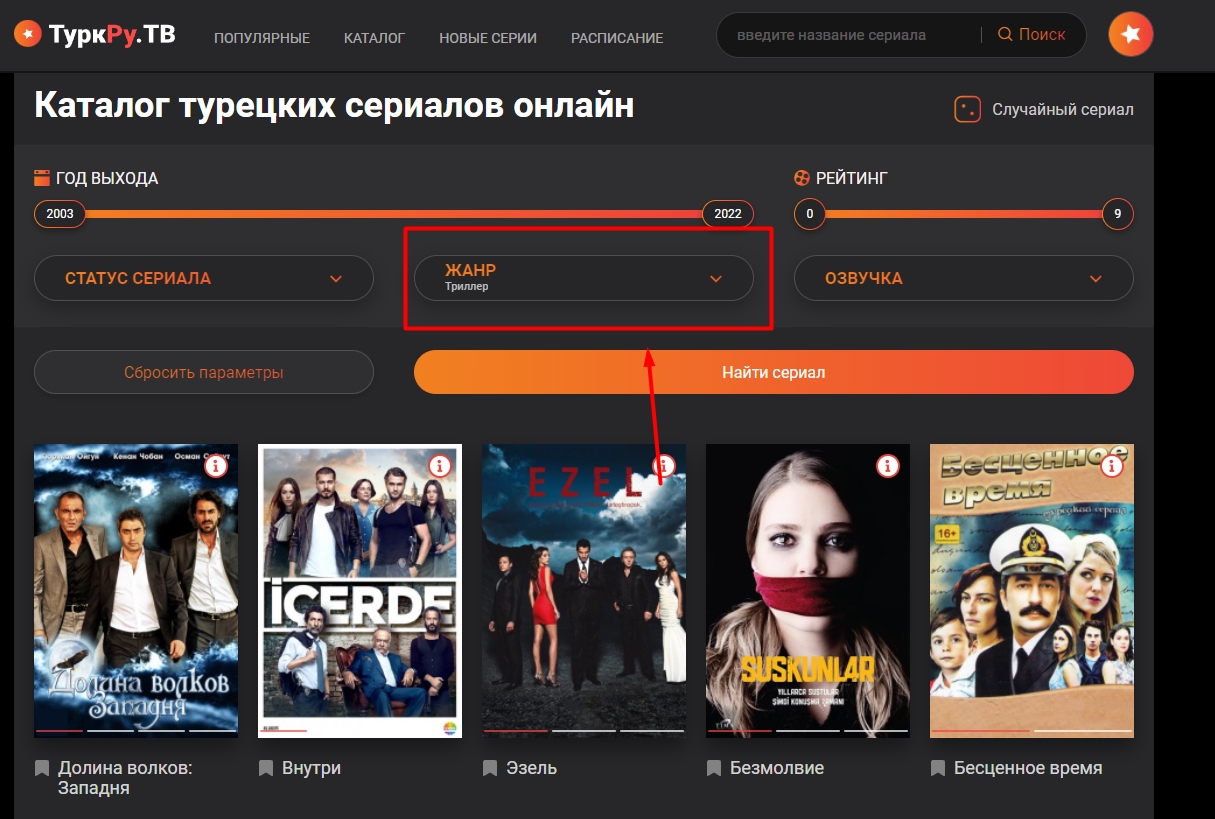Open the Расписание menu item
Image resolution: width=1215 pixels, height=819 pixels.
coord(617,38)
